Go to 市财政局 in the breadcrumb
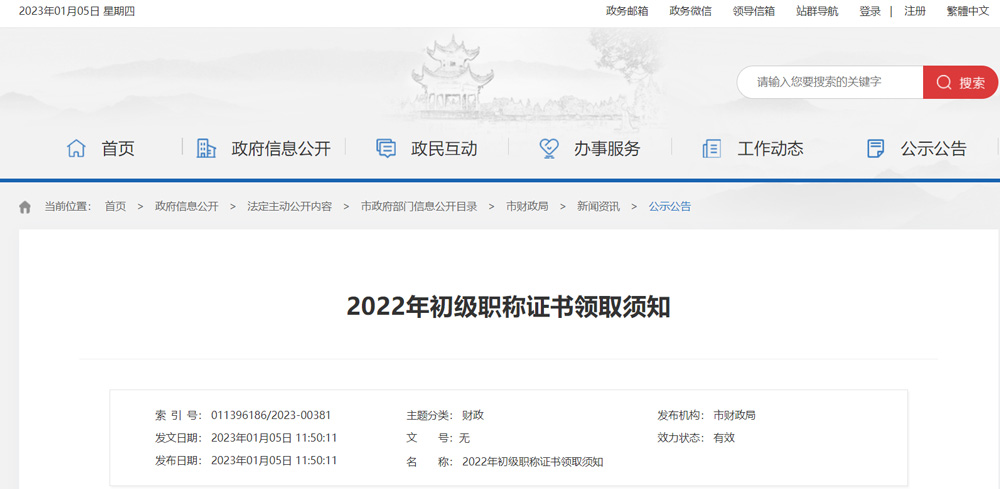Screen dimensions: 1000x489 [527, 207]
